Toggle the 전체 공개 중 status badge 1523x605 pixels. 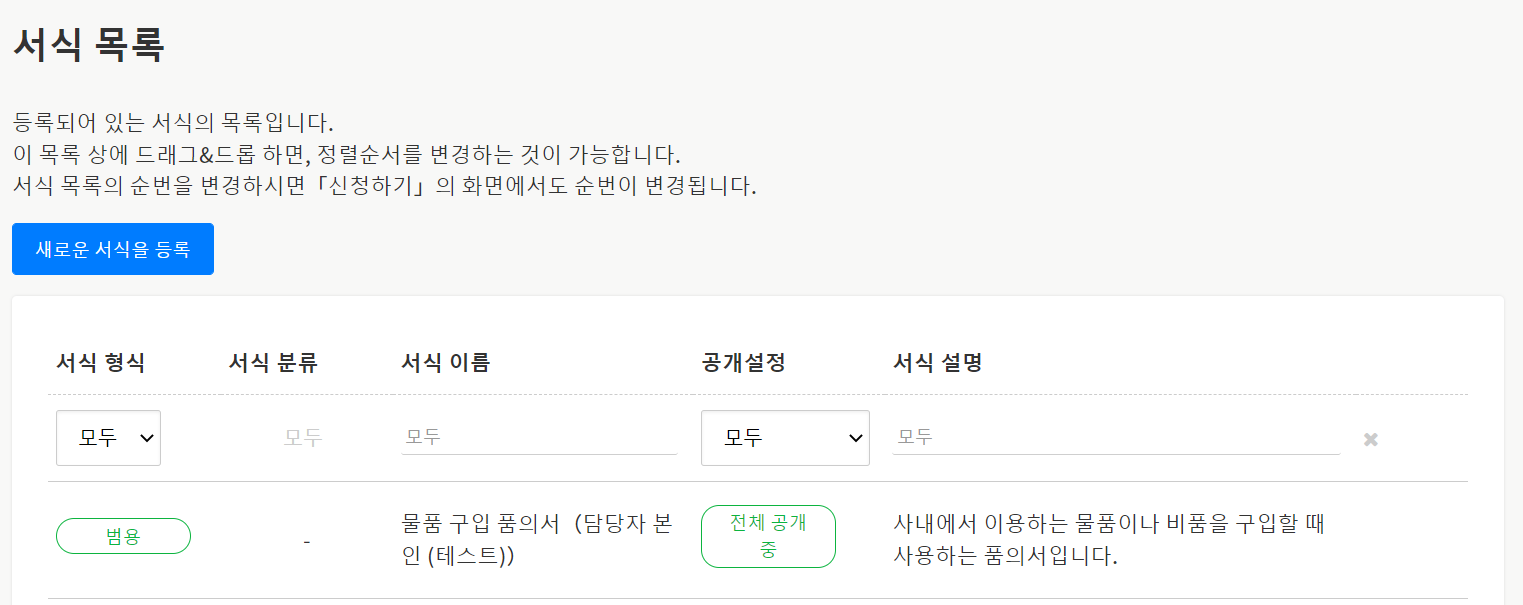point(768,536)
